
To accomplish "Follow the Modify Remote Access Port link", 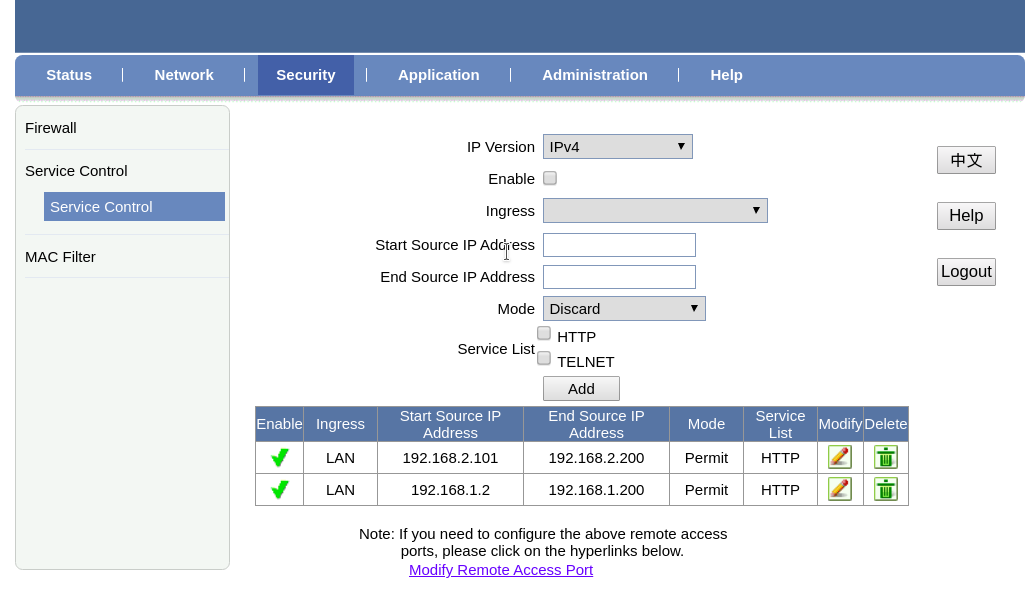I will point(501,570).
